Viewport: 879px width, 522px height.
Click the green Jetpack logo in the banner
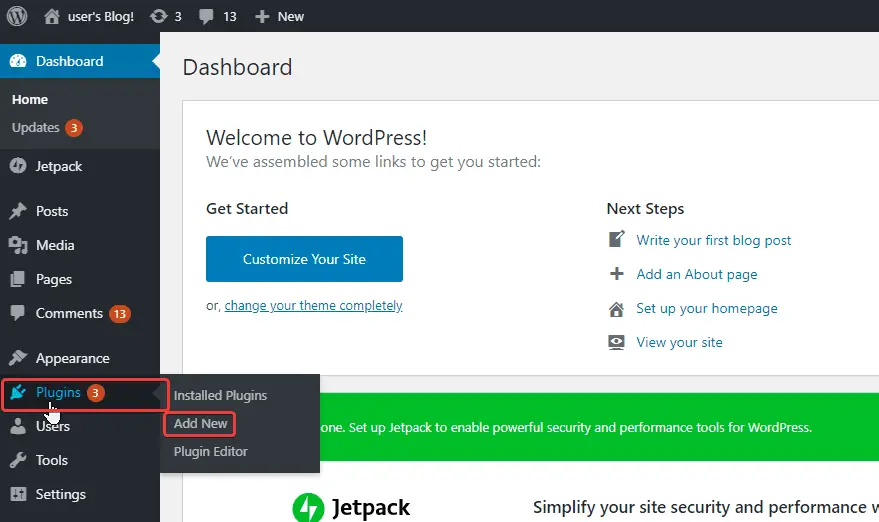(x=308, y=508)
